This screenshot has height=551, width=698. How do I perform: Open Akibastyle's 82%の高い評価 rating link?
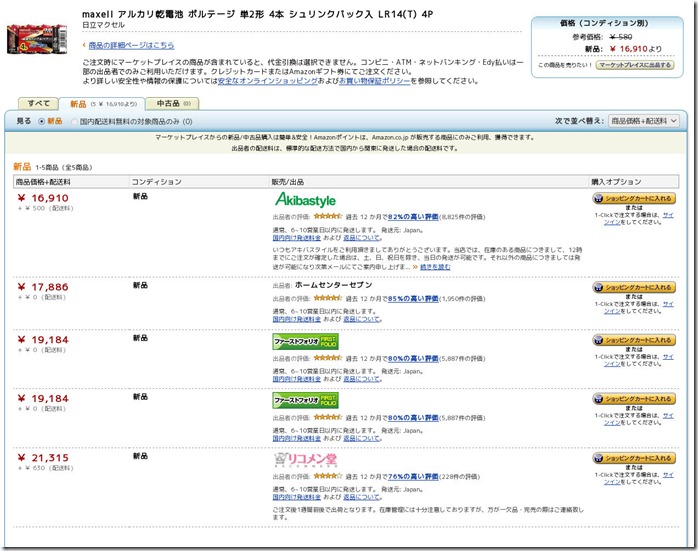tap(410, 215)
